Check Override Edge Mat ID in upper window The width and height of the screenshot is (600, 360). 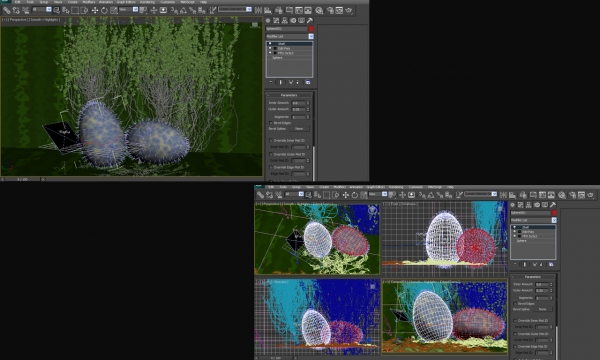pos(271,167)
